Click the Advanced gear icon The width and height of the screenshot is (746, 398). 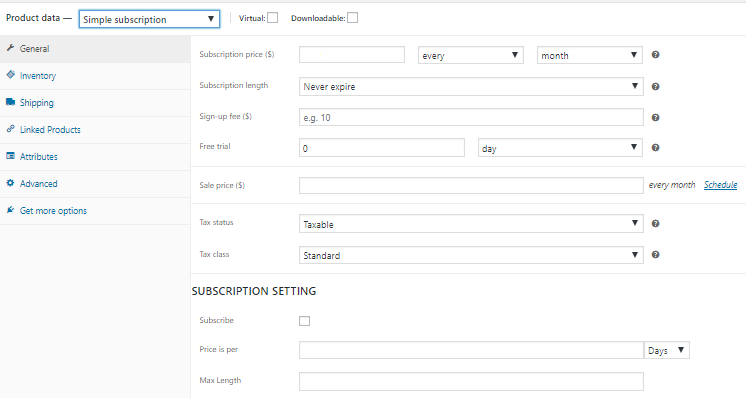tap(10, 183)
